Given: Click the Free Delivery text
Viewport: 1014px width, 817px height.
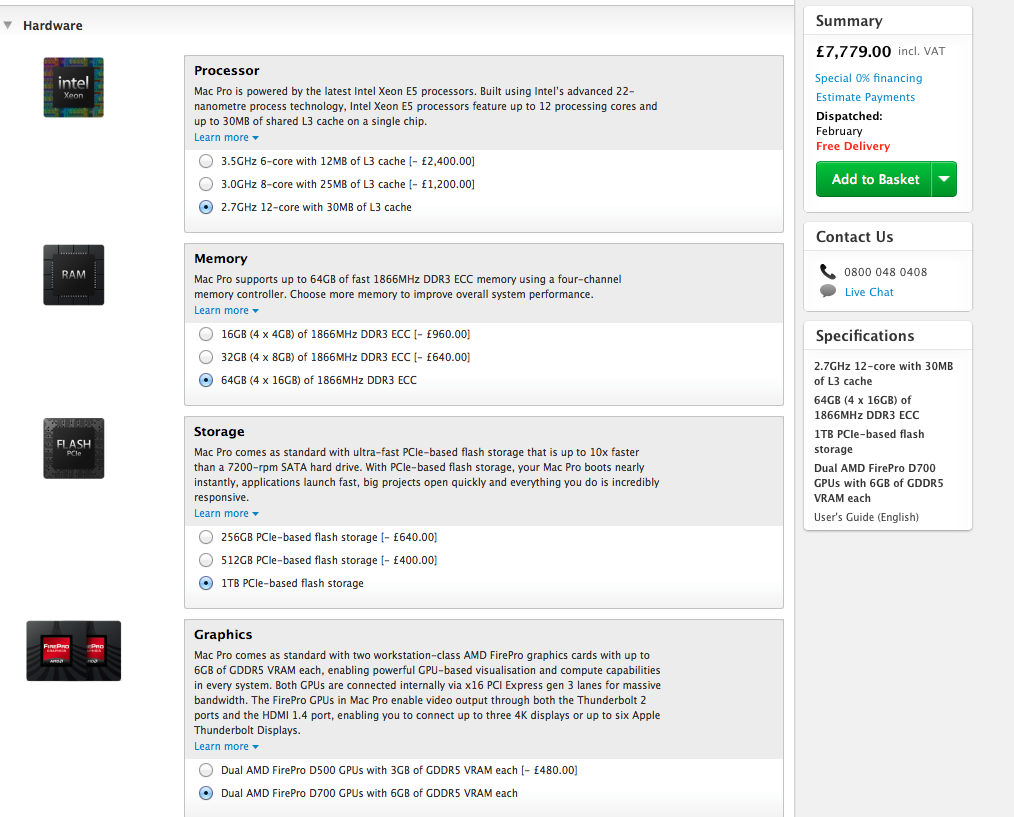Looking at the screenshot, I should tap(853, 146).
